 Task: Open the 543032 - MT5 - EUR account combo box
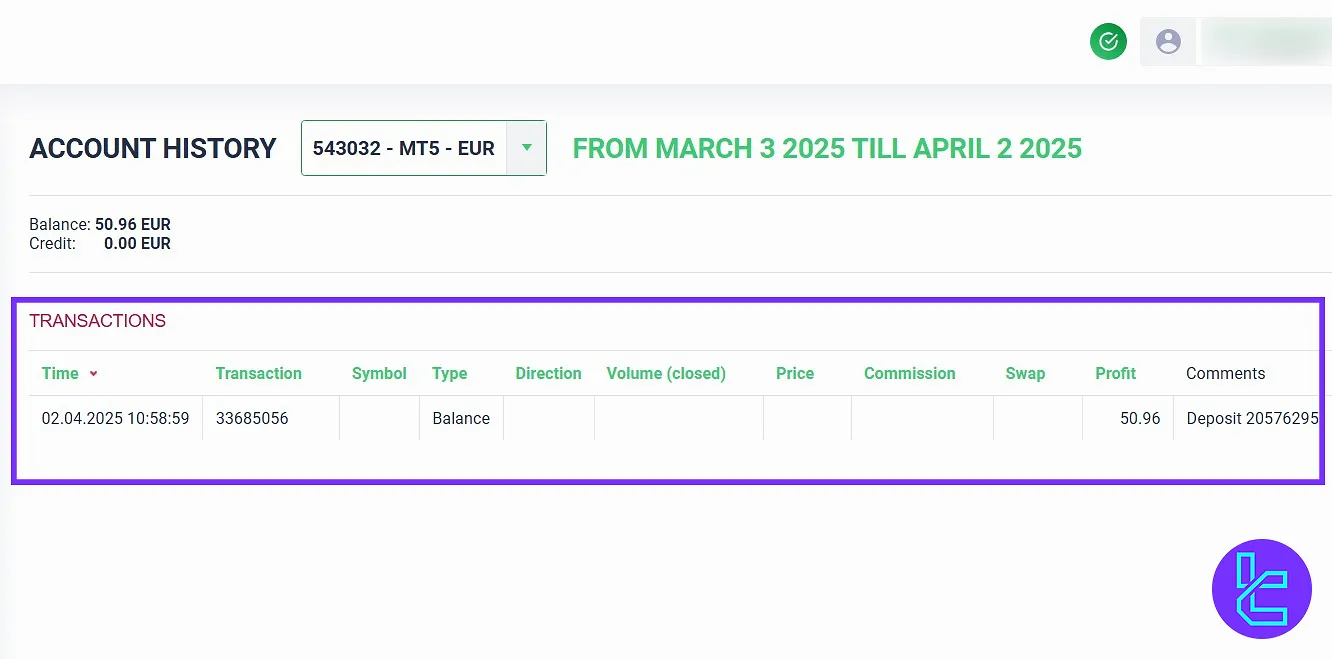click(404, 148)
